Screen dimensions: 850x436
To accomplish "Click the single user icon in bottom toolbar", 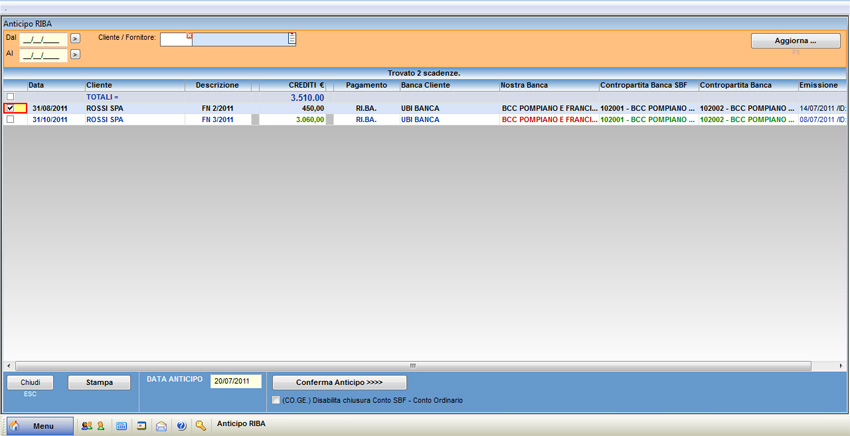I will pos(100,426).
